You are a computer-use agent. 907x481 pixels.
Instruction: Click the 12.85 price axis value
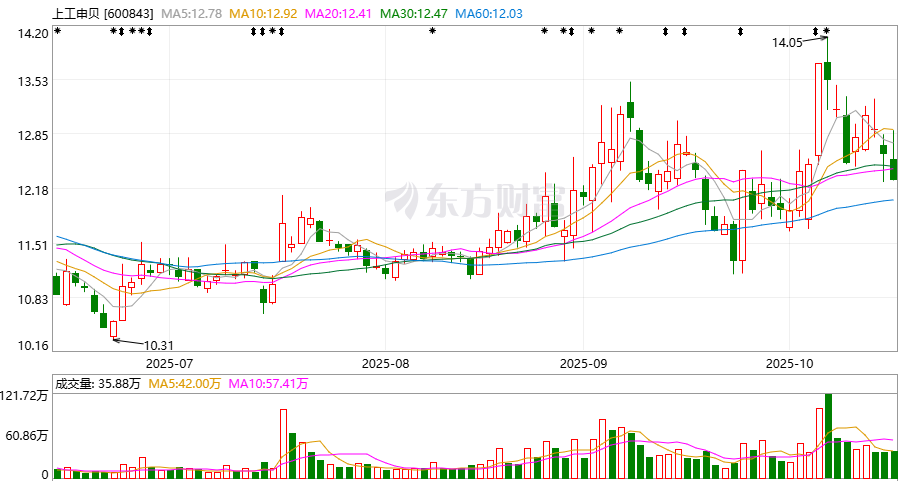click(x=33, y=136)
